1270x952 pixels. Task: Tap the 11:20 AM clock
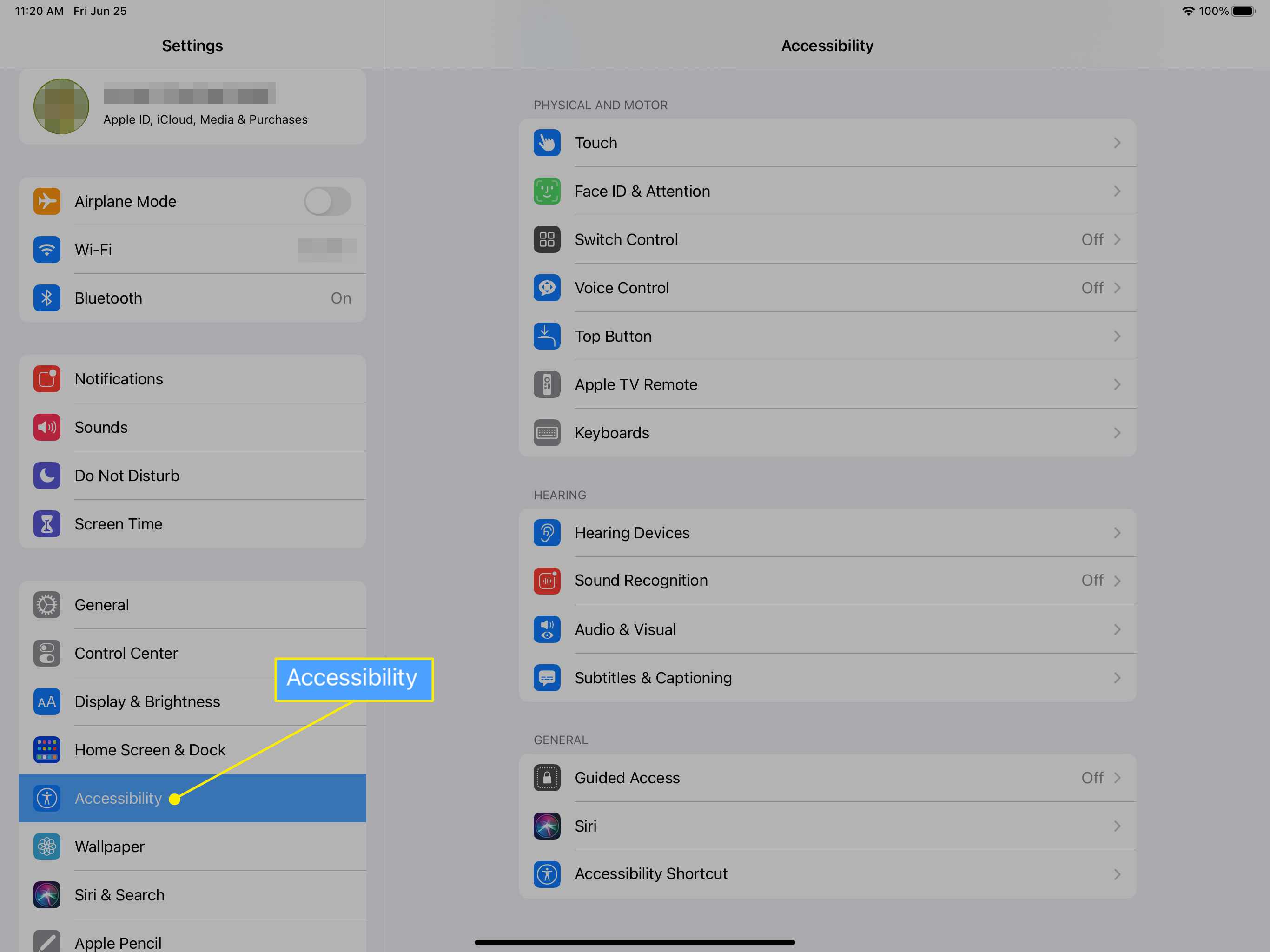[x=39, y=11]
